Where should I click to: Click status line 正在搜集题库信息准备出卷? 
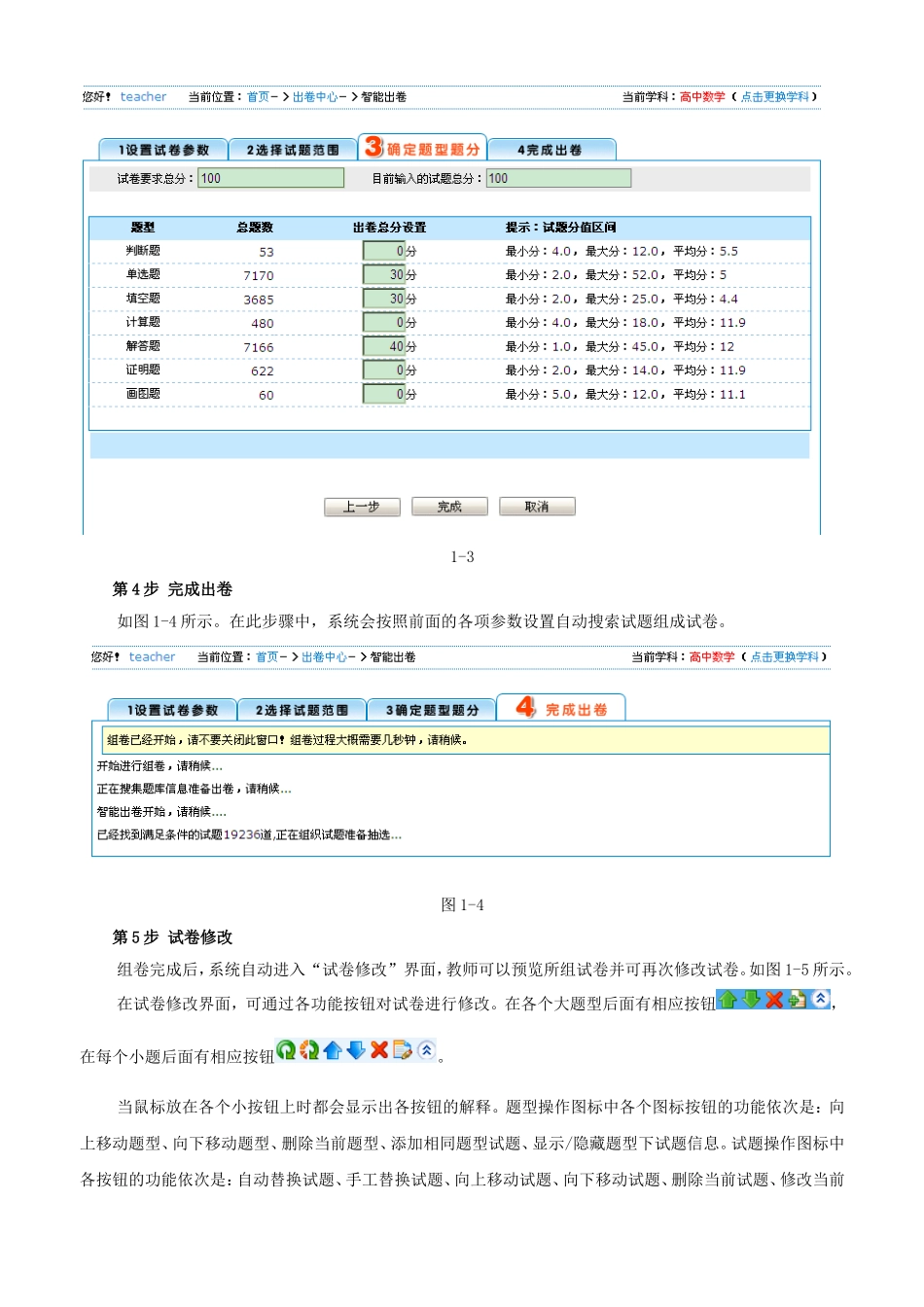click(194, 789)
